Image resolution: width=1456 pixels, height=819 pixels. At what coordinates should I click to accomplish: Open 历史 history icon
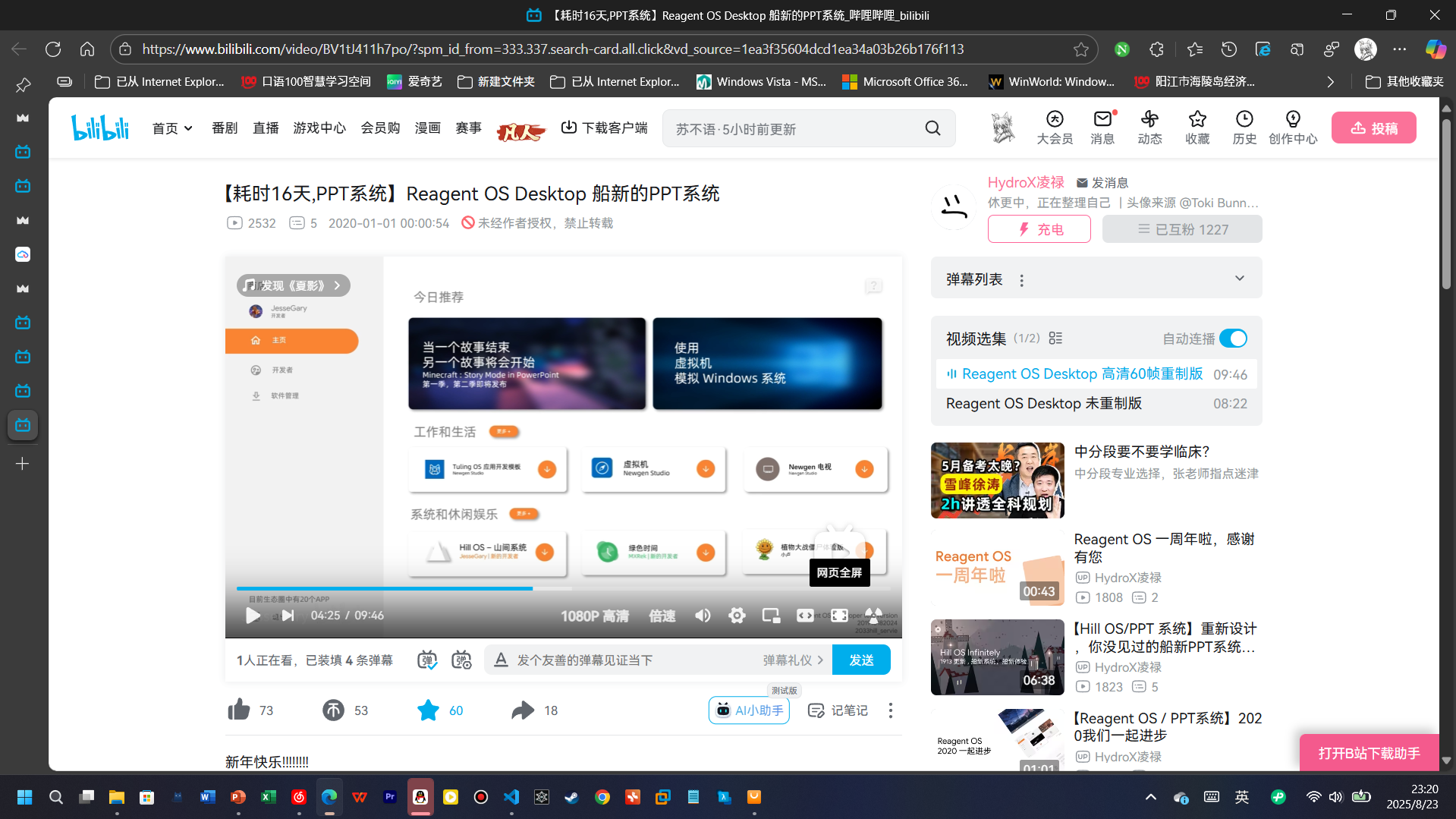click(1244, 128)
